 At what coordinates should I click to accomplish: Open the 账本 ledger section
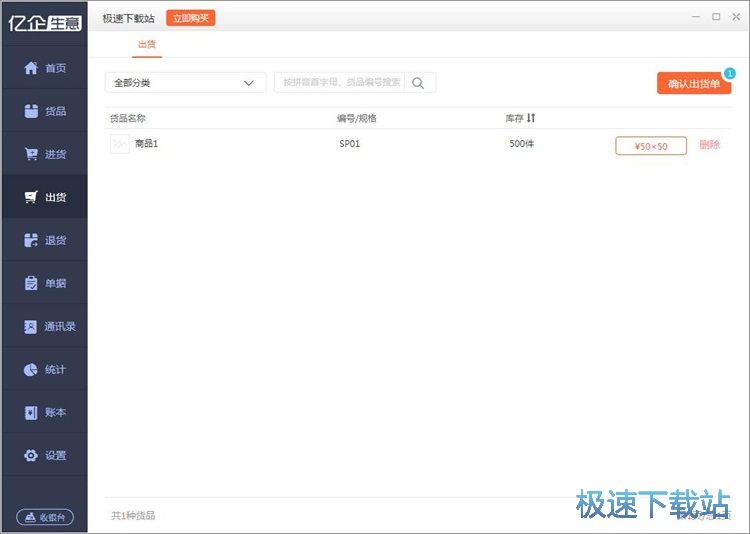[x=44, y=412]
